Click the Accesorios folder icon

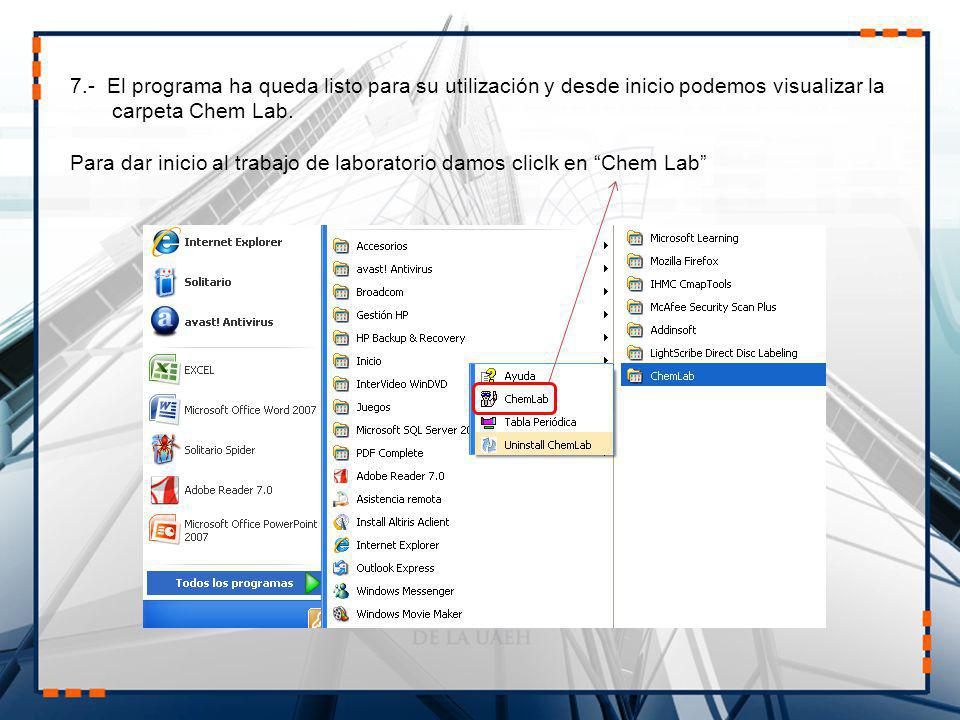click(x=341, y=246)
